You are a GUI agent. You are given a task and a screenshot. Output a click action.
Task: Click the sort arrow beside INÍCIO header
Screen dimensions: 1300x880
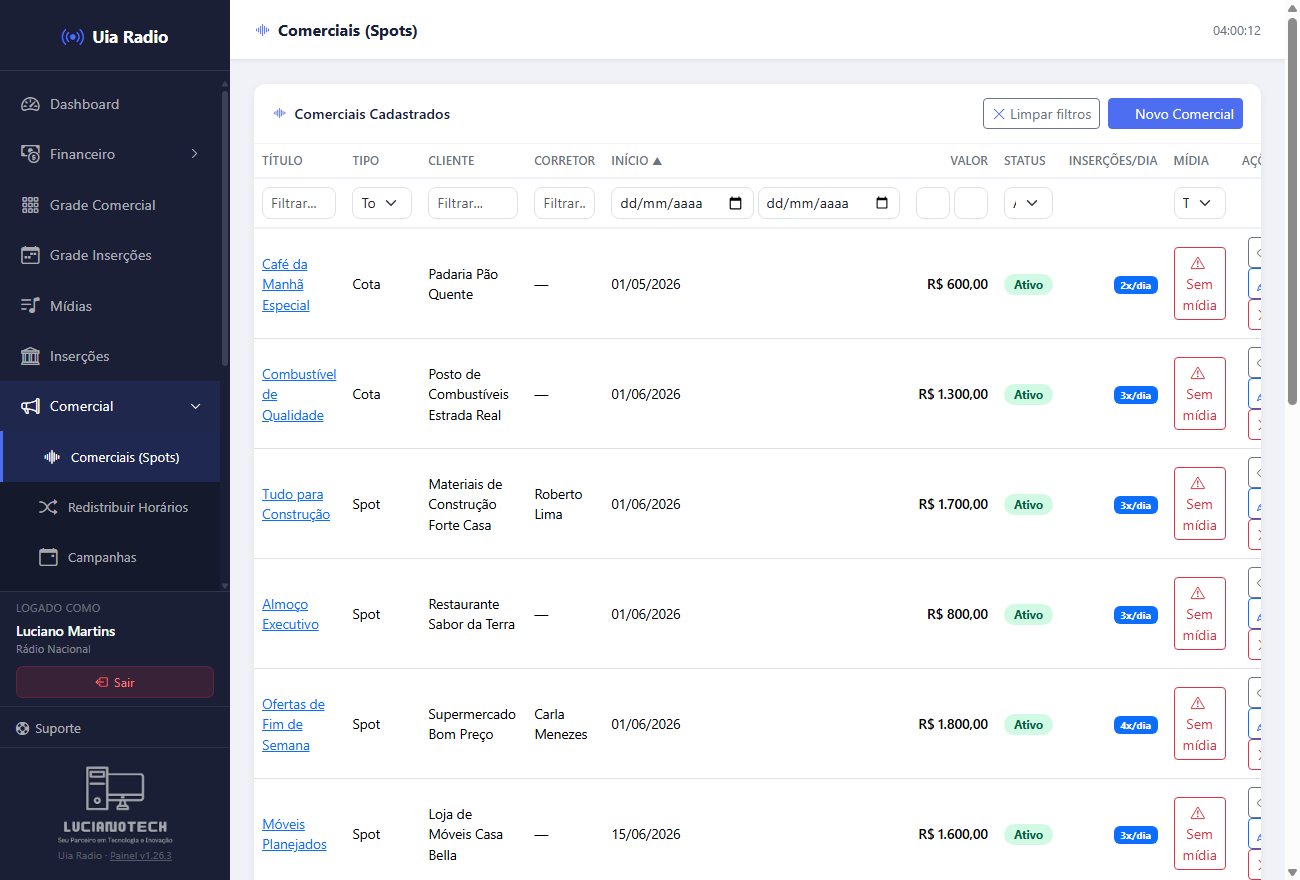pos(657,161)
